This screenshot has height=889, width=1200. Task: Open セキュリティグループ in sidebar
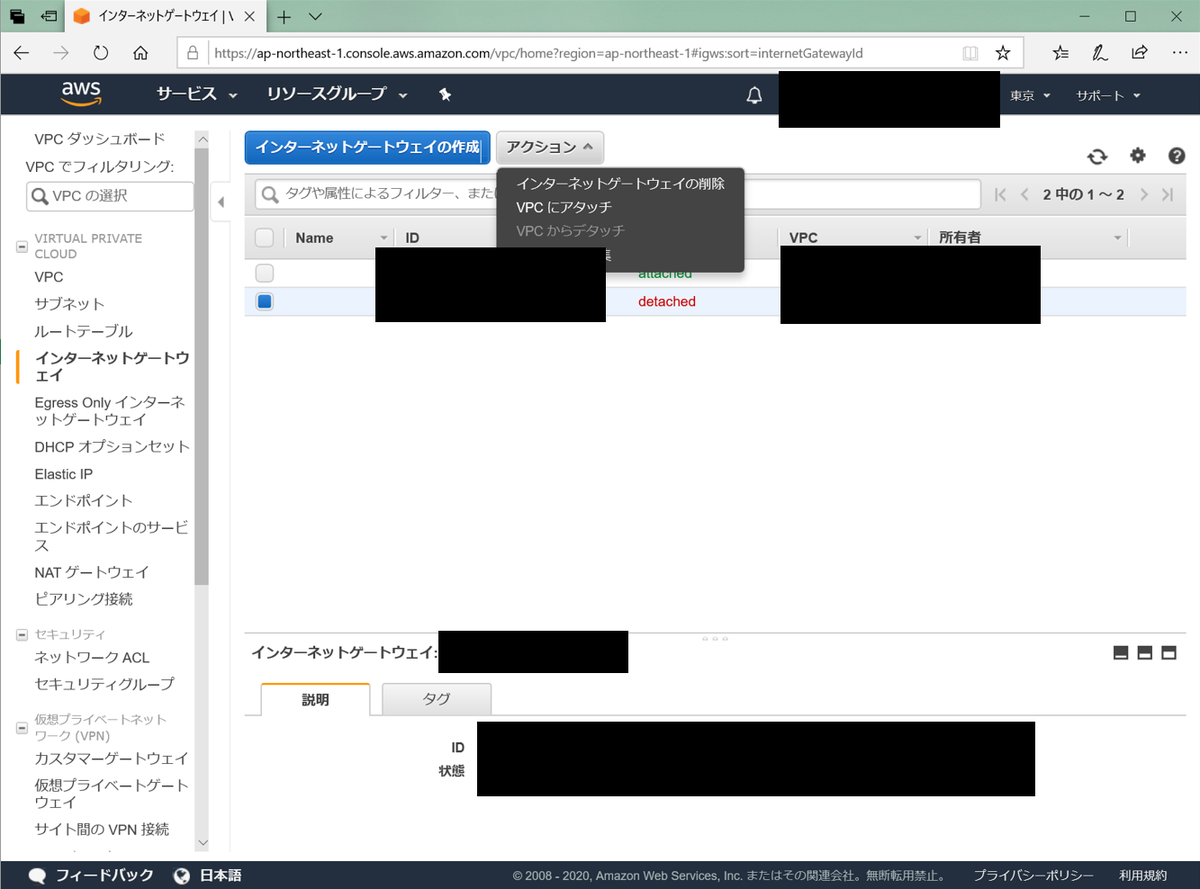104,684
